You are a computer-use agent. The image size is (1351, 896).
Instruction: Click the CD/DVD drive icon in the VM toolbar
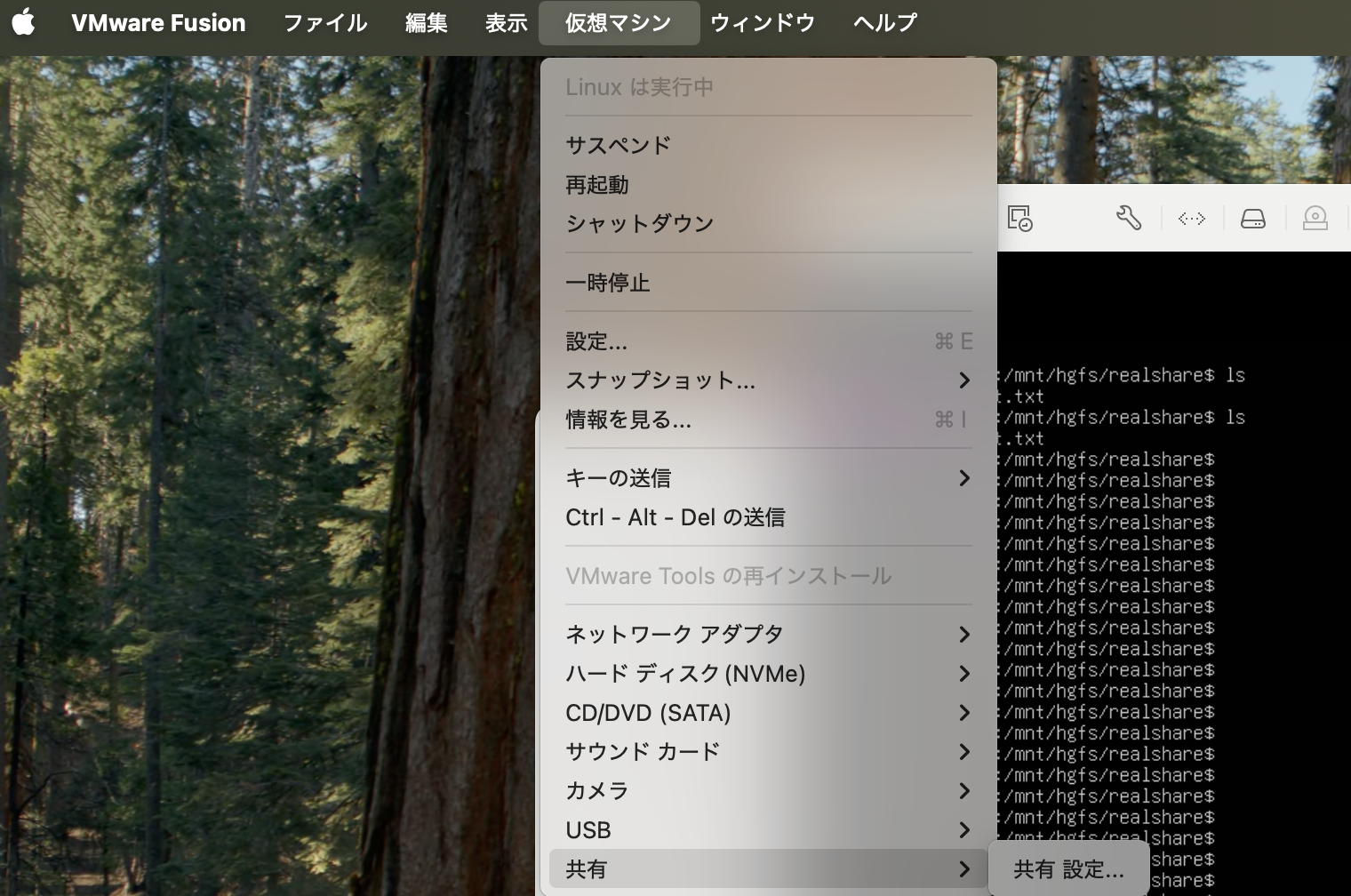1315,218
